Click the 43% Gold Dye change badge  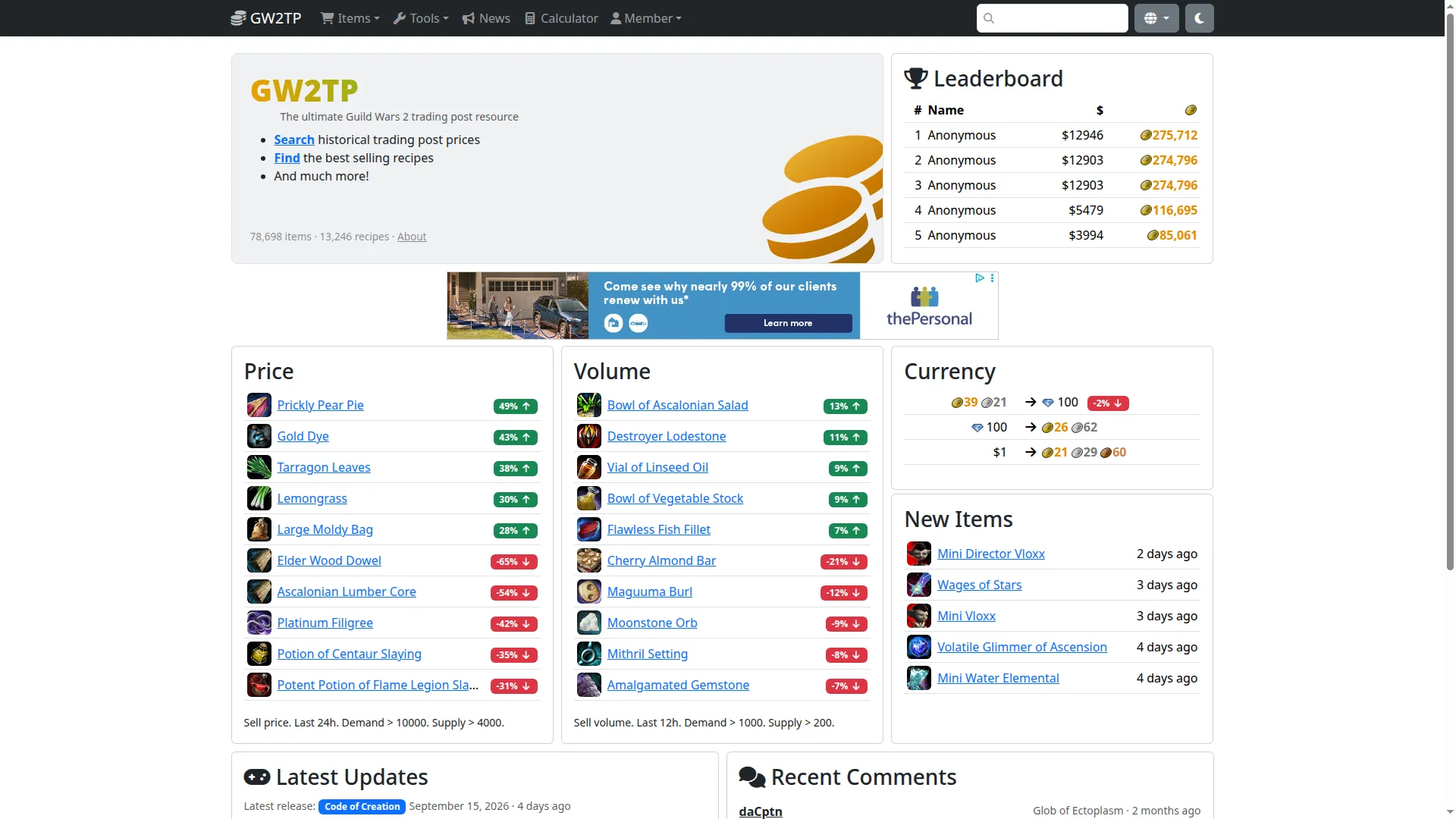click(x=516, y=438)
